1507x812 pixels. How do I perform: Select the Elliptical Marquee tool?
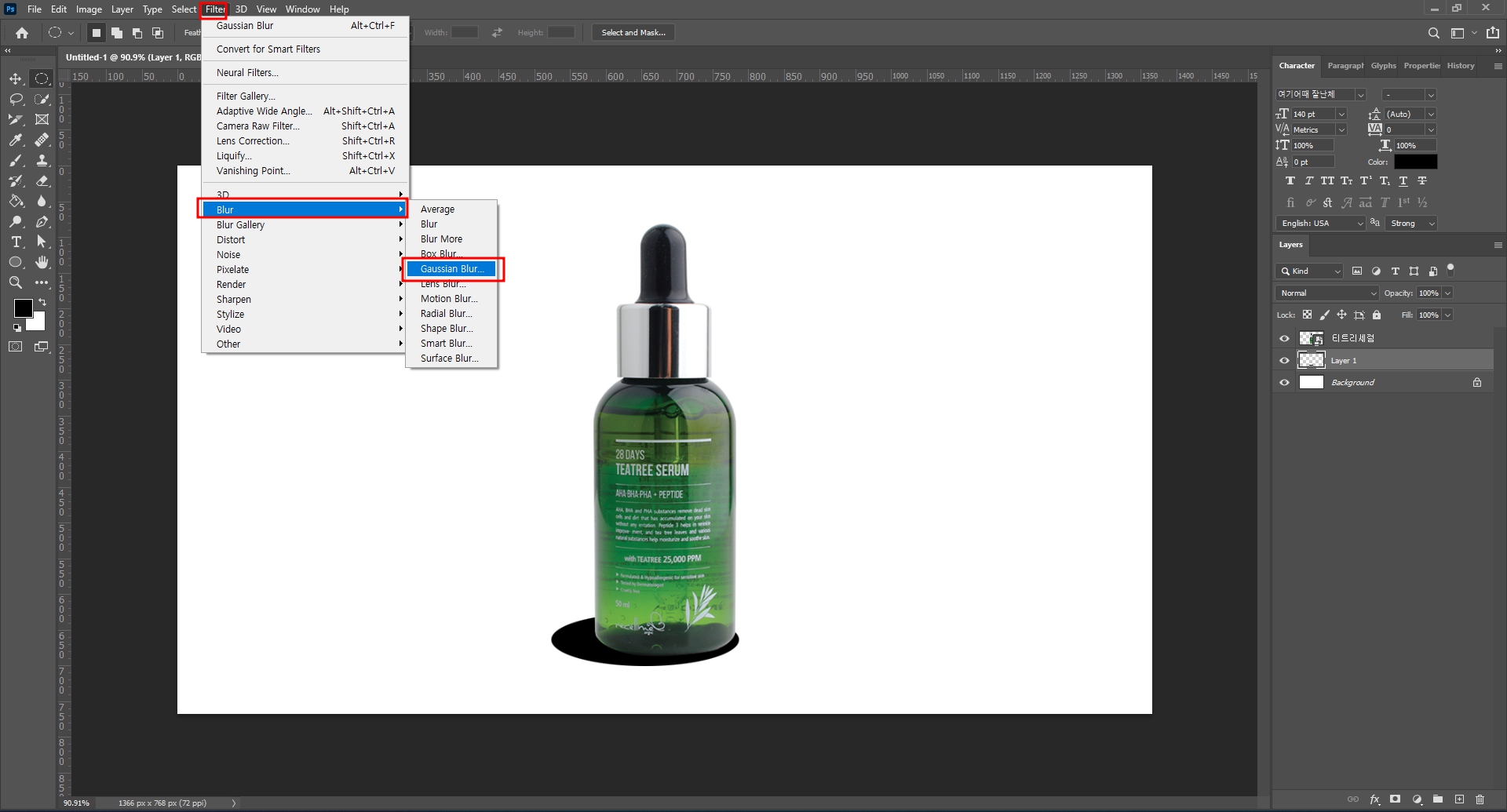pyautogui.click(x=42, y=78)
